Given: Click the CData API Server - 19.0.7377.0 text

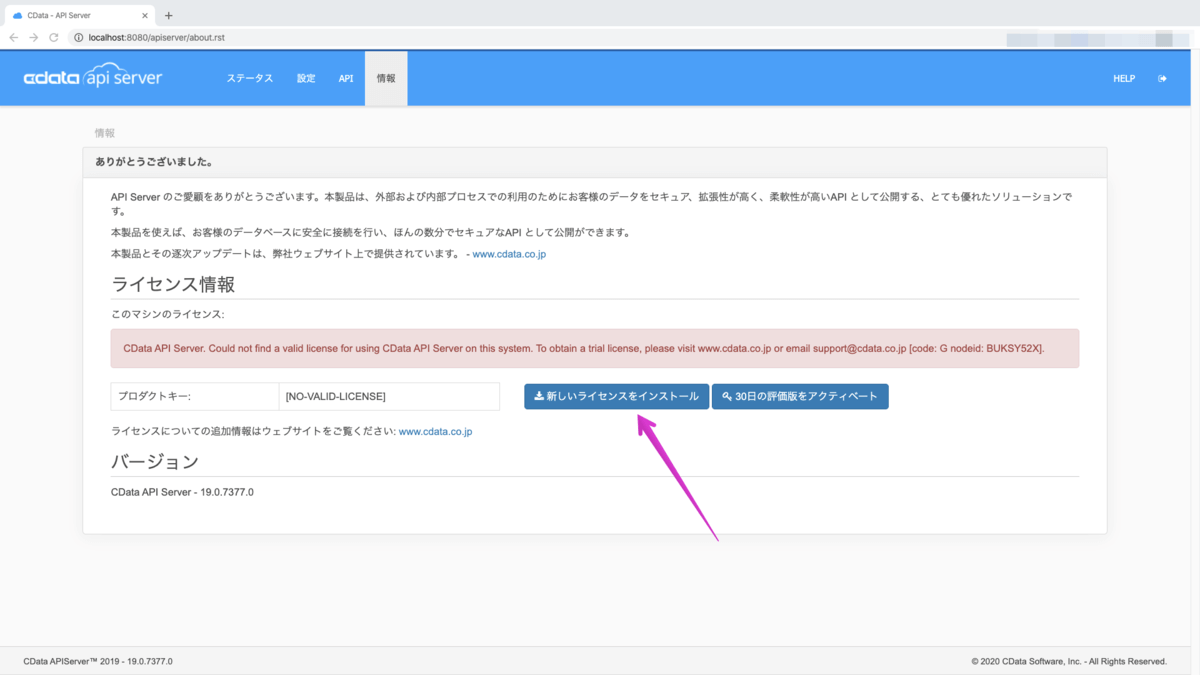Looking at the screenshot, I should tap(182, 492).
